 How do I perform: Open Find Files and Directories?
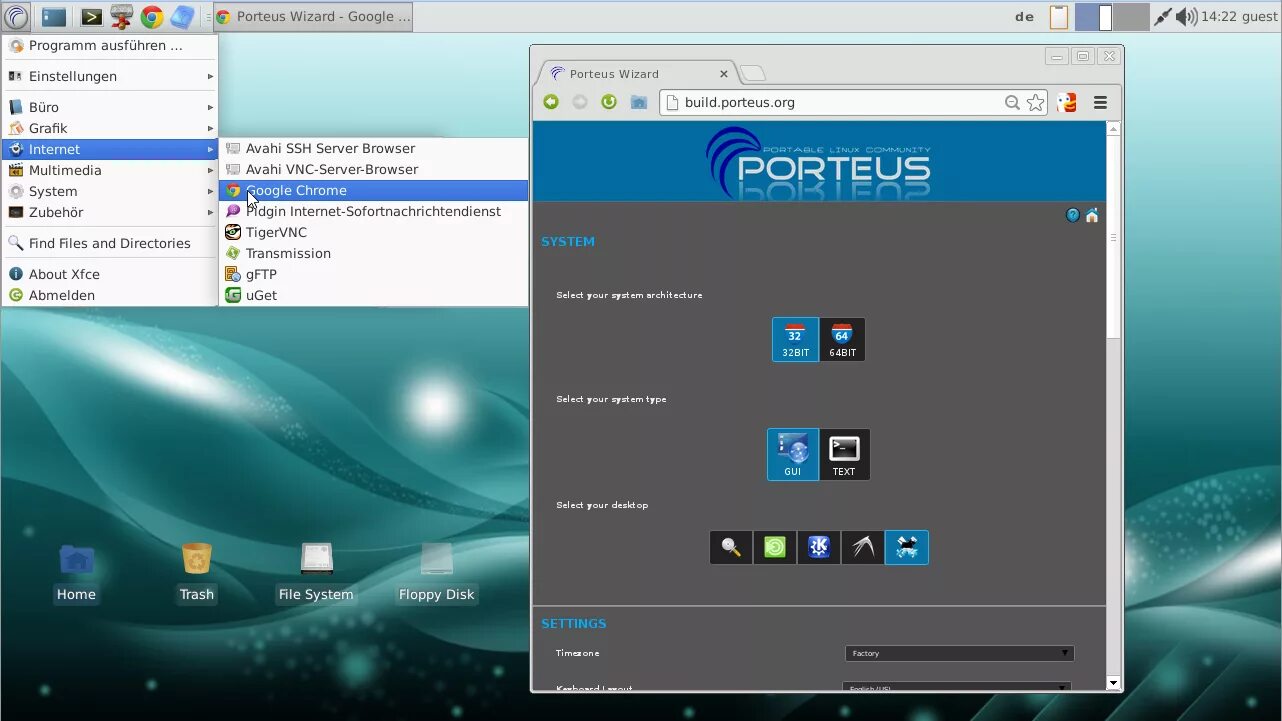pyautogui.click(x=110, y=243)
